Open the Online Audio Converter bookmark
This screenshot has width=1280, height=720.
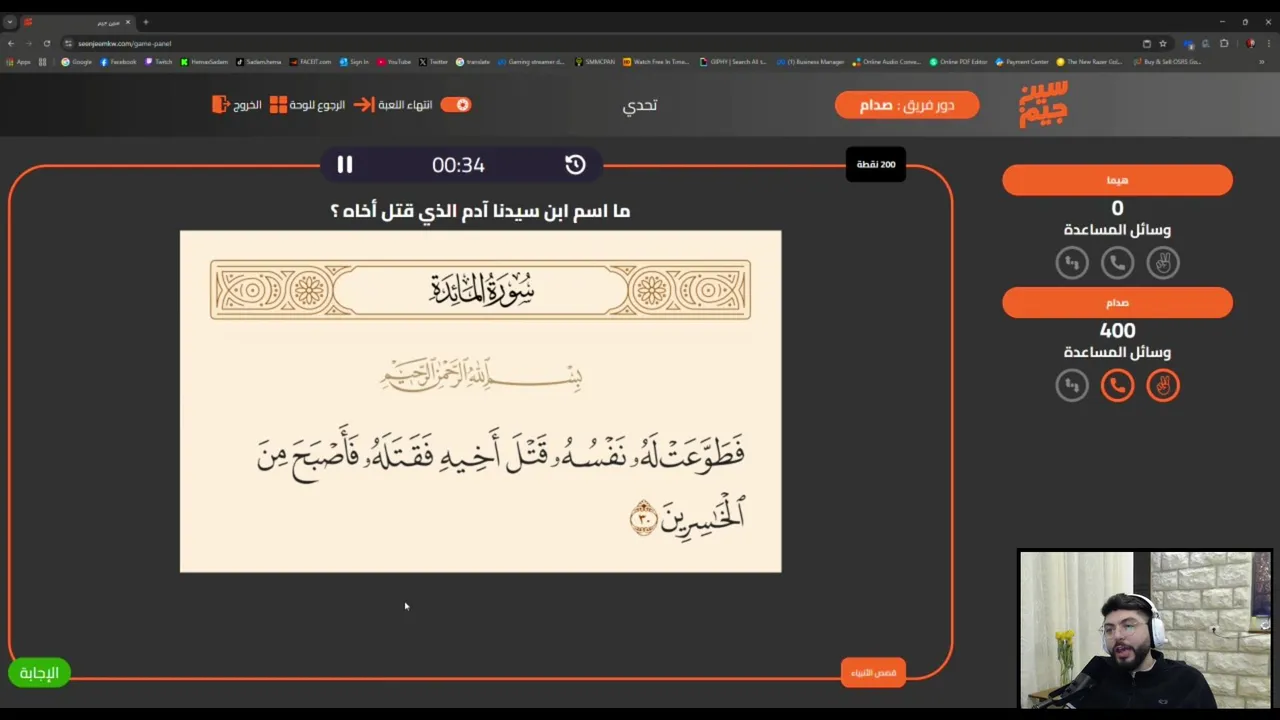tap(887, 62)
